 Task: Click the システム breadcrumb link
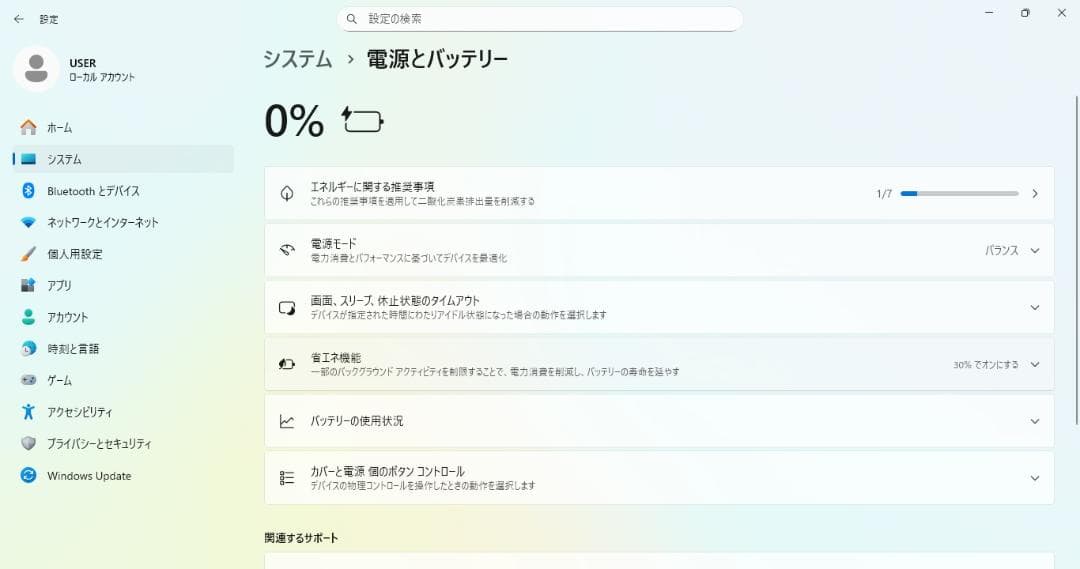pyautogui.click(x=297, y=59)
